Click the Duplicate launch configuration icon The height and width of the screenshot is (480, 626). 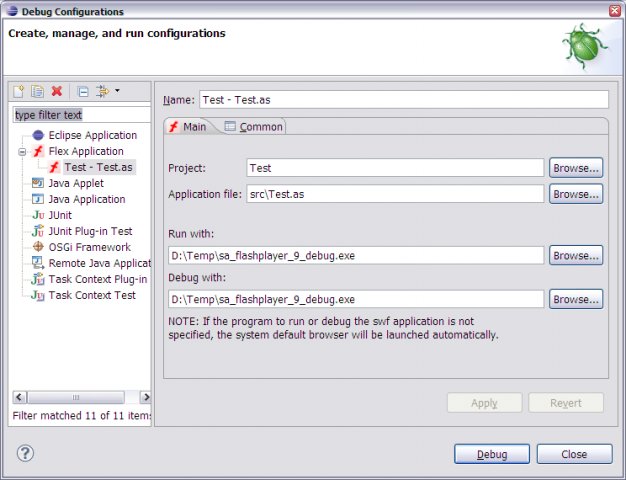(38, 91)
